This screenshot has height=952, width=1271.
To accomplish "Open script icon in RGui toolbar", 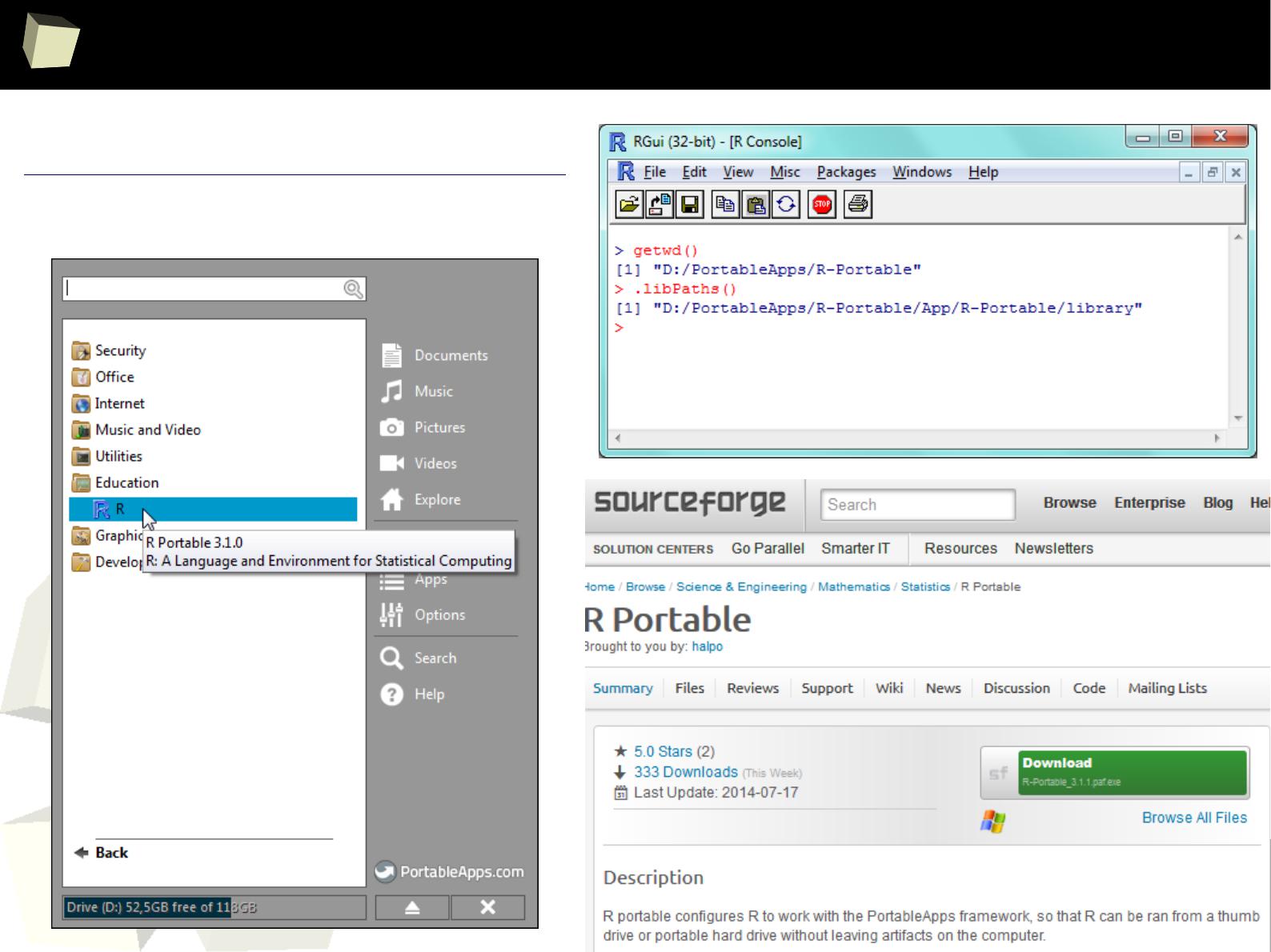I will [x=629, y=205].
